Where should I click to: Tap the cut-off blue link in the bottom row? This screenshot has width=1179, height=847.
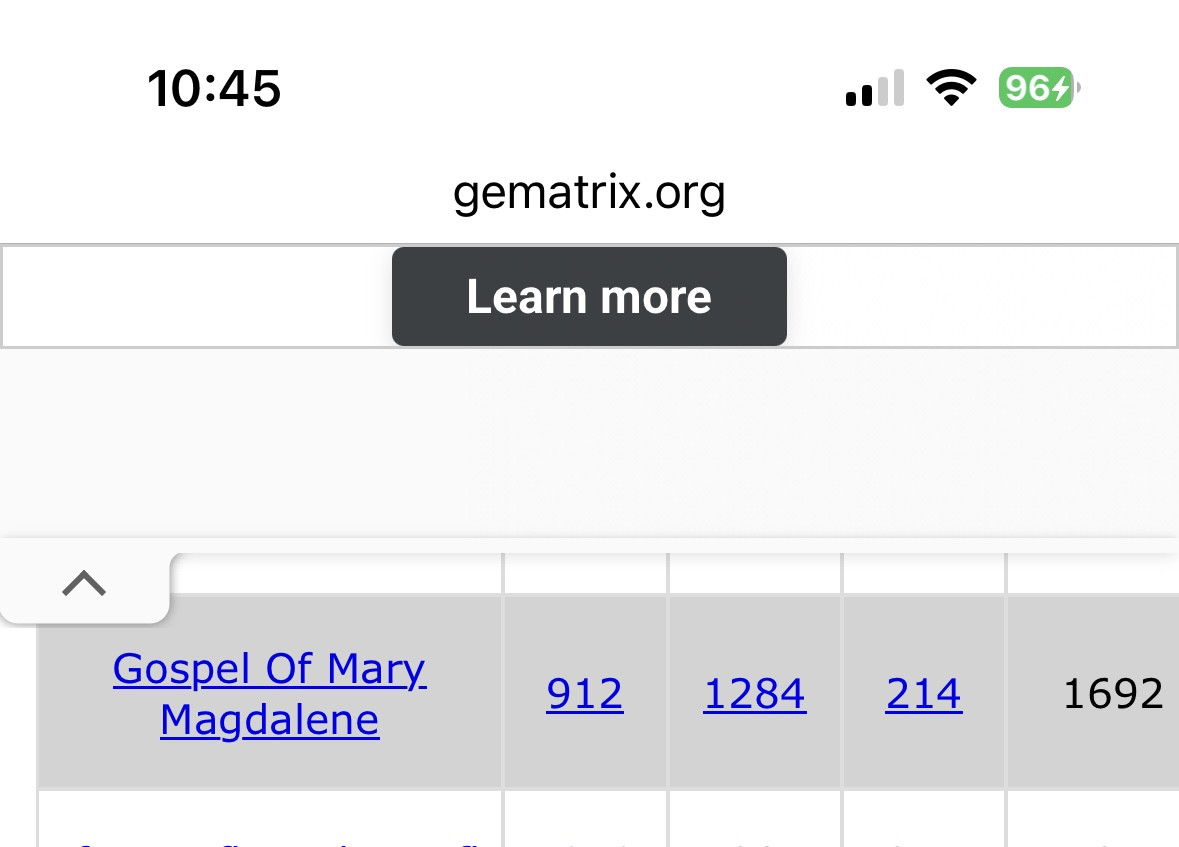pos(270,838)
